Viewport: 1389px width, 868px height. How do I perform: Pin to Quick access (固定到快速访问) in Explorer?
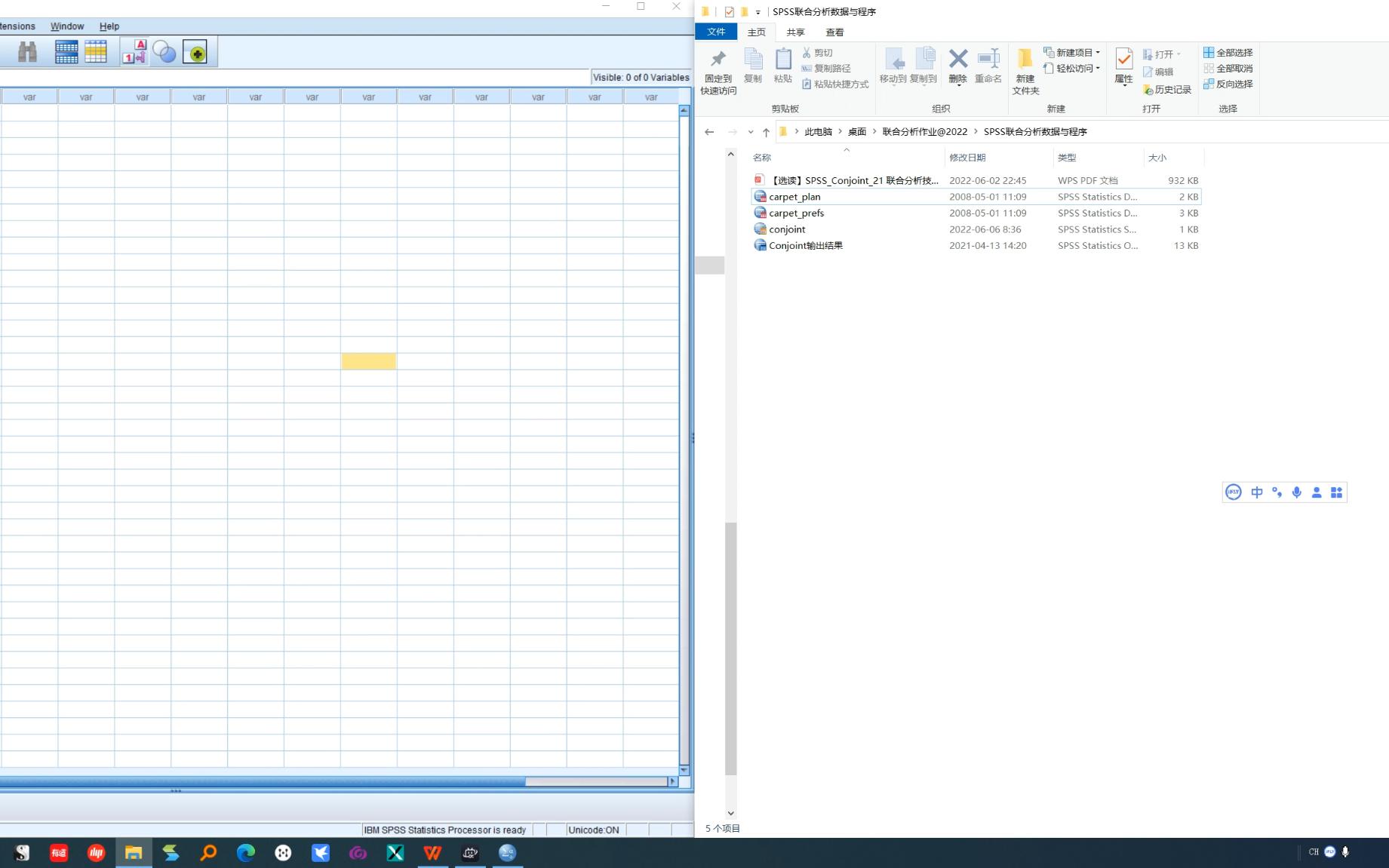718,72
